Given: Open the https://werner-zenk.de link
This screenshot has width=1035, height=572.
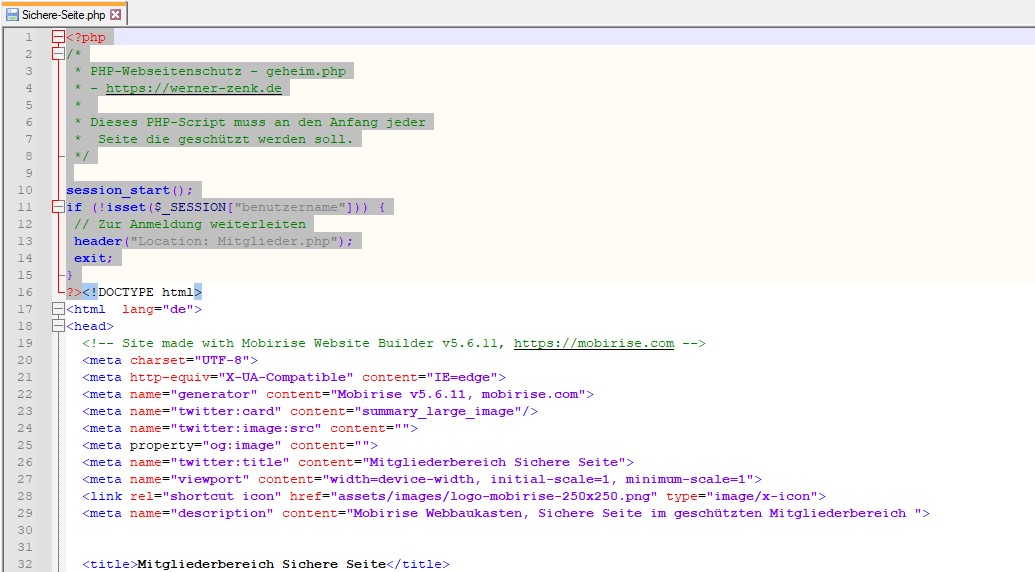Looking at the screenshot, I should 193,88.
